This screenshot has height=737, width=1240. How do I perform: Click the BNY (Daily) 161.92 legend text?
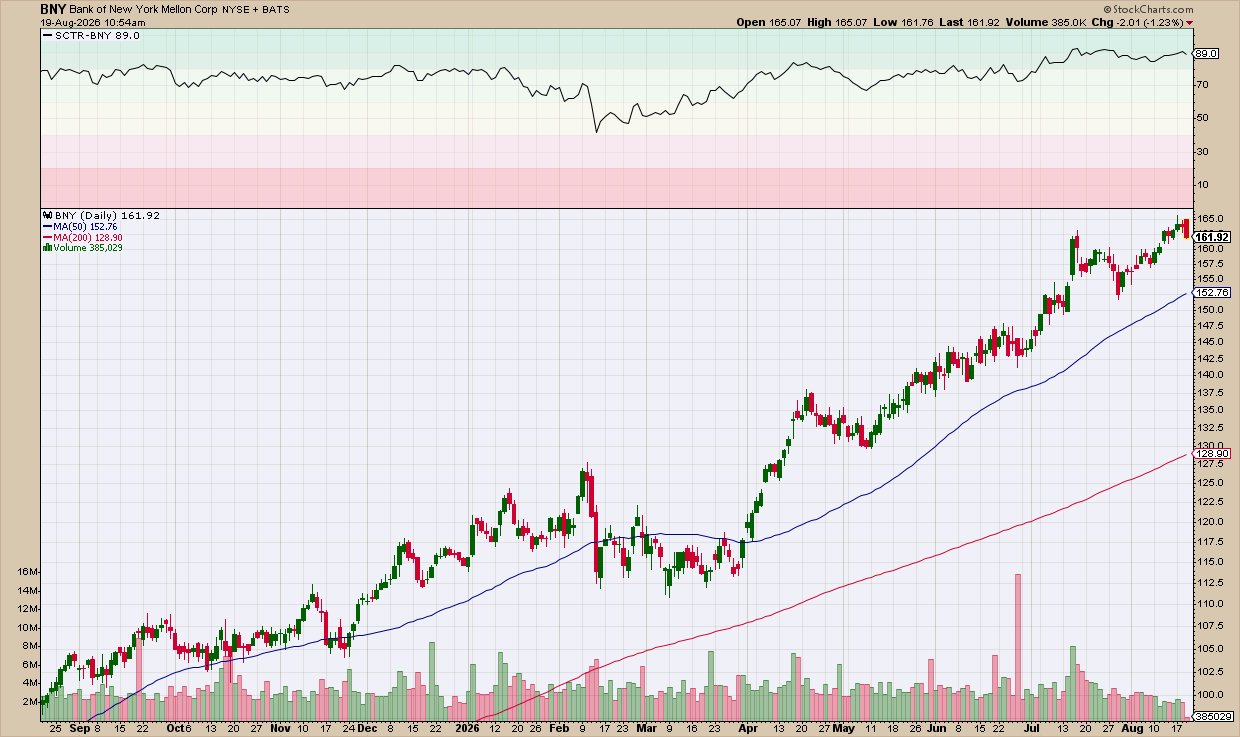tap(107, 215)
